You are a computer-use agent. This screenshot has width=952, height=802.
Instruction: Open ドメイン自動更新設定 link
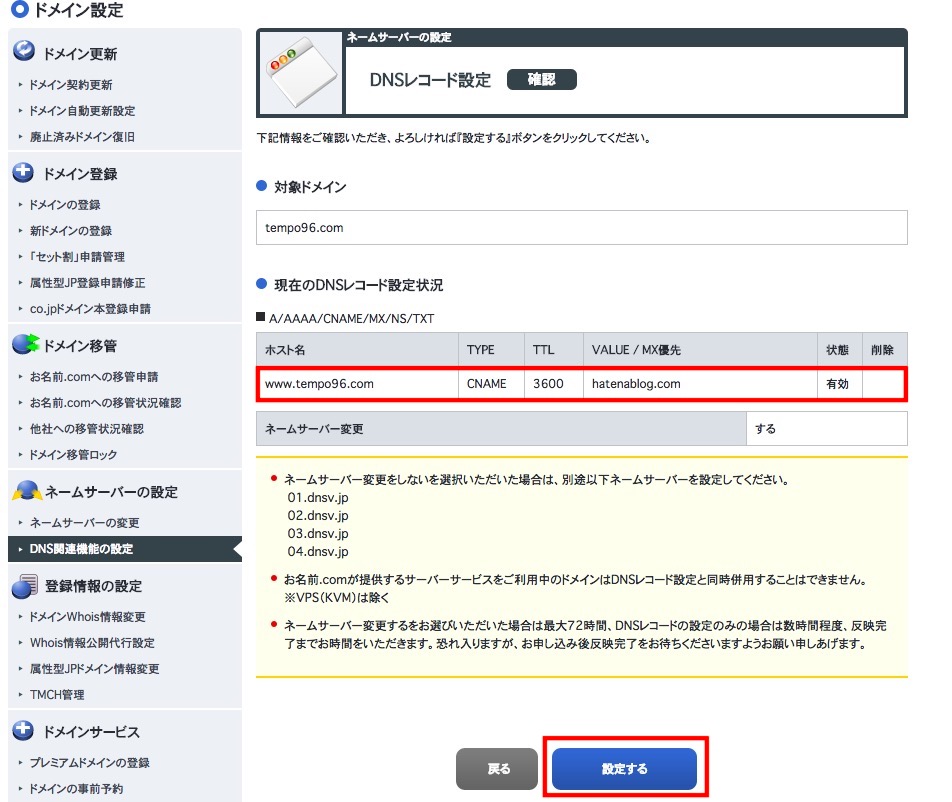click(x=83, y=110)
